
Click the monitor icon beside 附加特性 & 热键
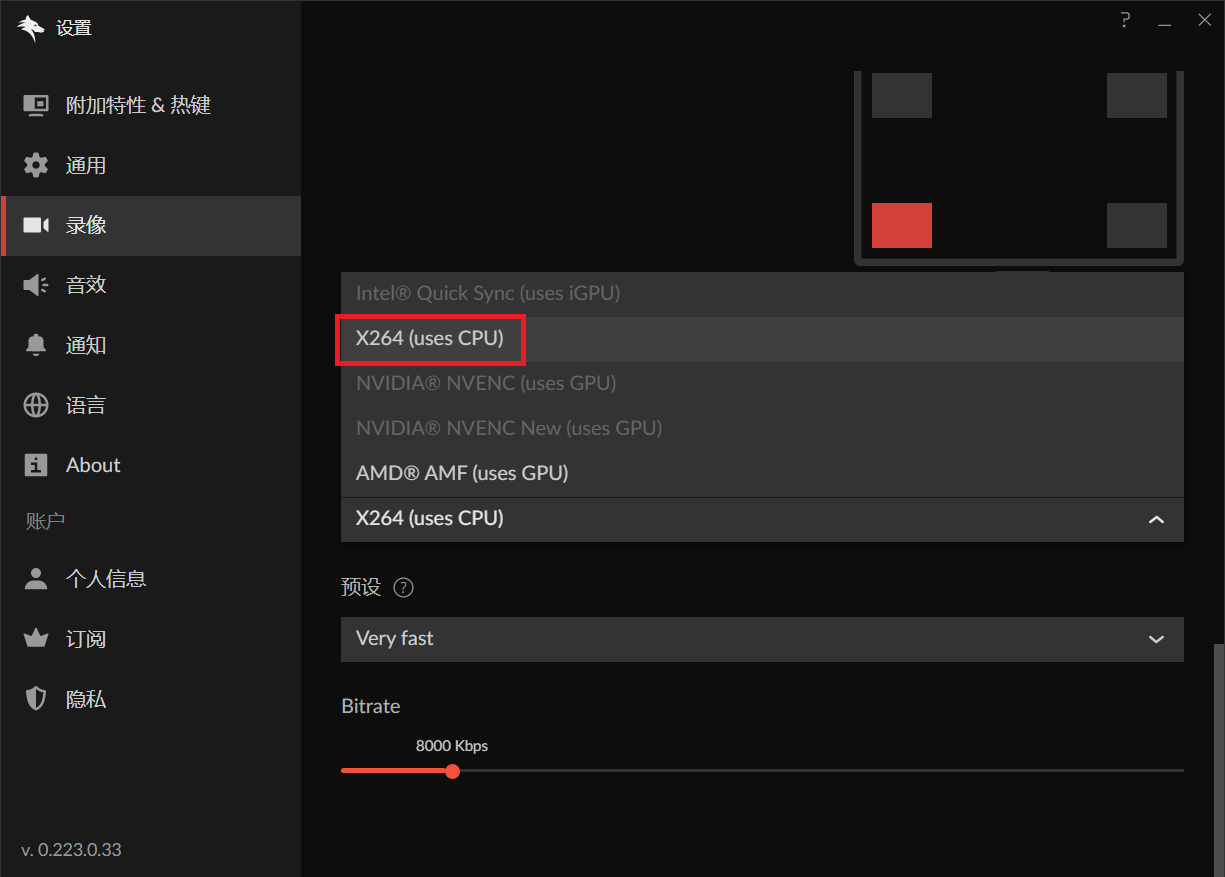pyautogui.click(x=36, y=105)
